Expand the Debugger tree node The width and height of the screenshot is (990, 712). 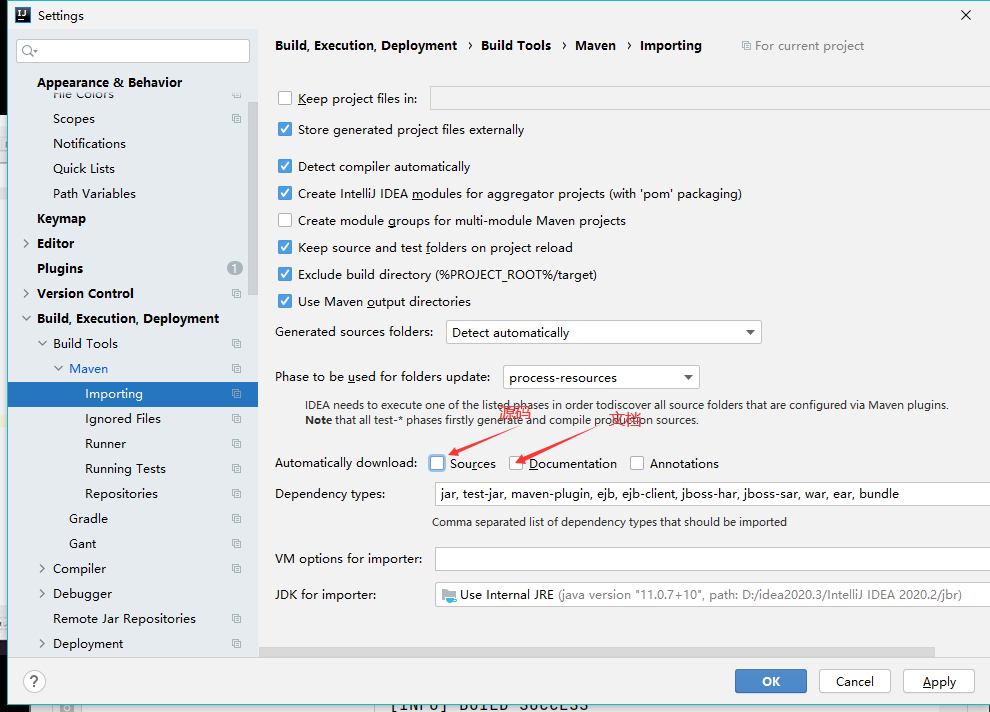(42, 594)
